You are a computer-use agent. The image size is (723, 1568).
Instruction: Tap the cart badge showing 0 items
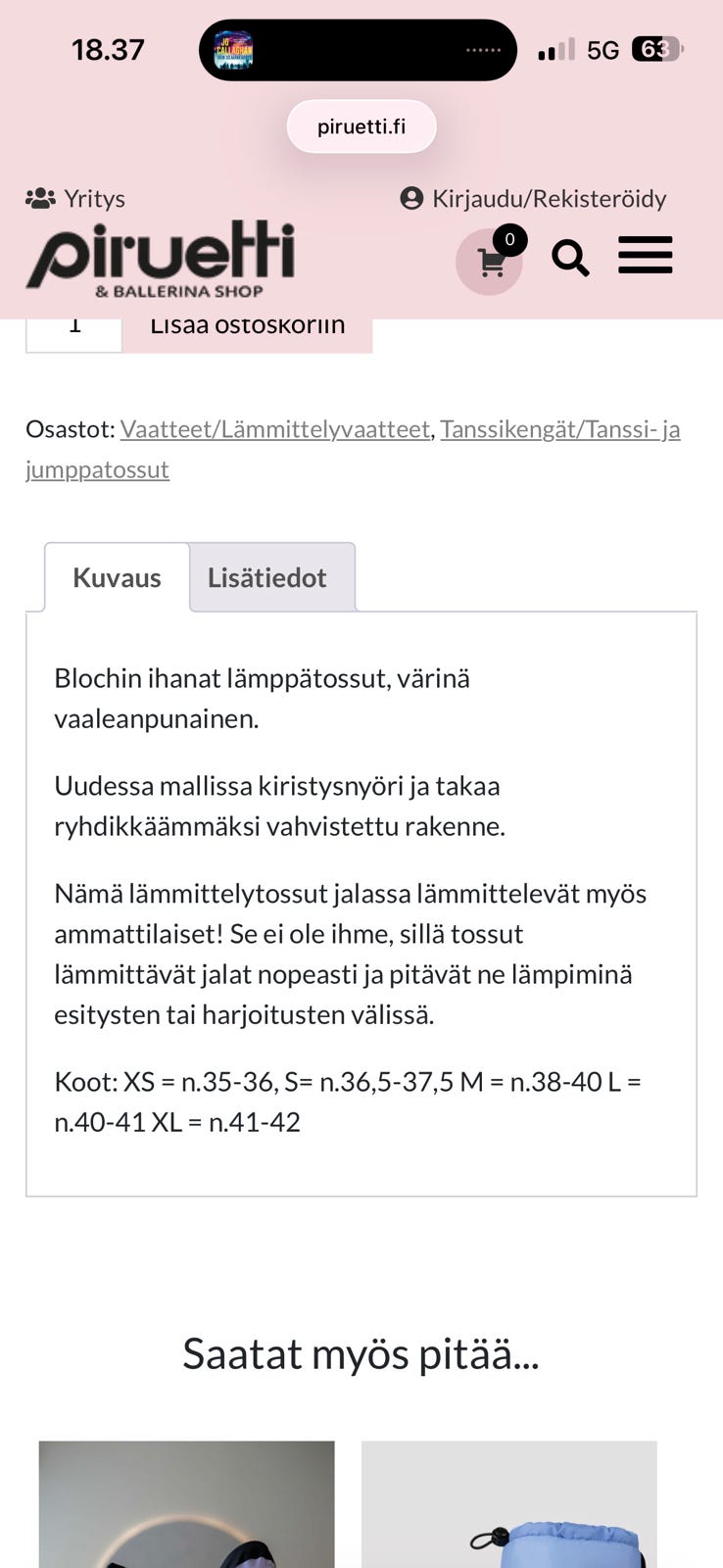click(x=509, y=237)
